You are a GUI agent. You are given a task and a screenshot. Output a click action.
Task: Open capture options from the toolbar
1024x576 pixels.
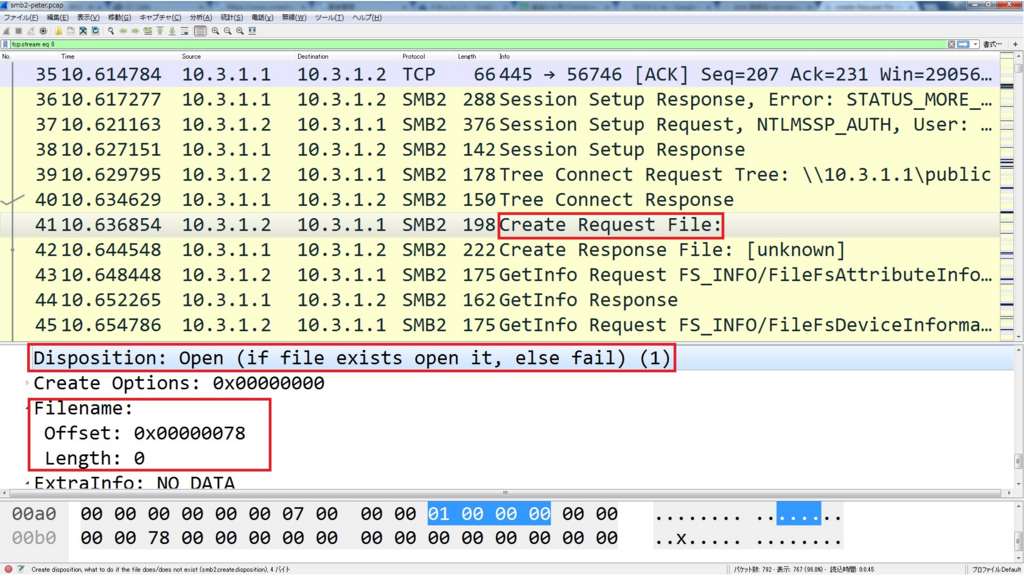pos(43,31)
